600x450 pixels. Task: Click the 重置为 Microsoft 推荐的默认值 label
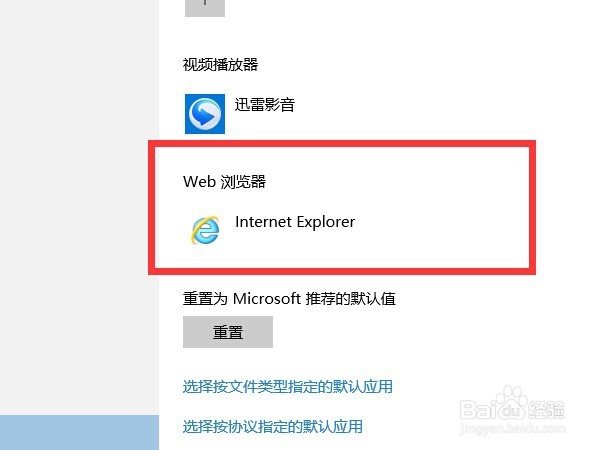289,298
